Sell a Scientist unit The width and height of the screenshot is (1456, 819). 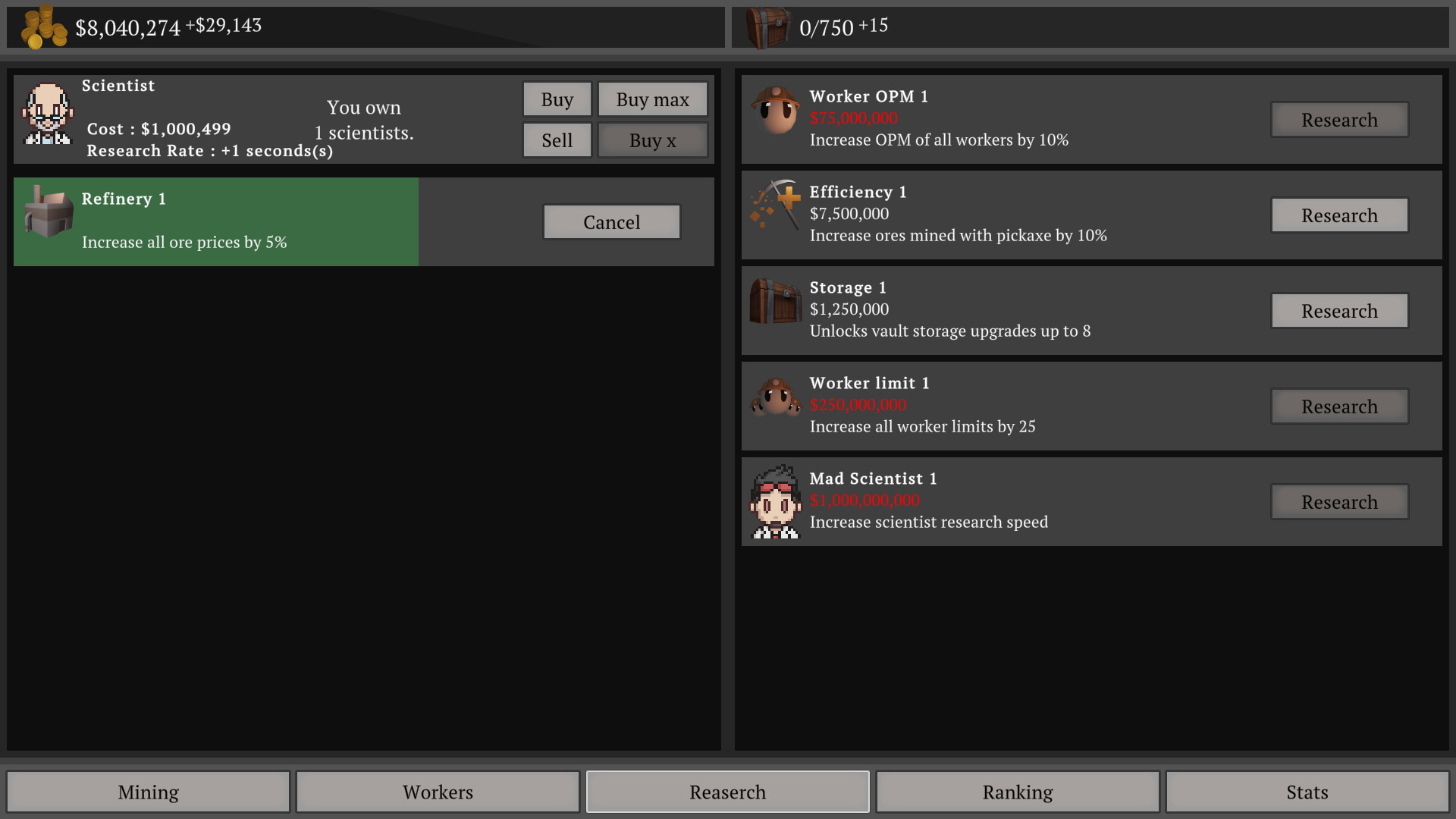click(557, 139)
